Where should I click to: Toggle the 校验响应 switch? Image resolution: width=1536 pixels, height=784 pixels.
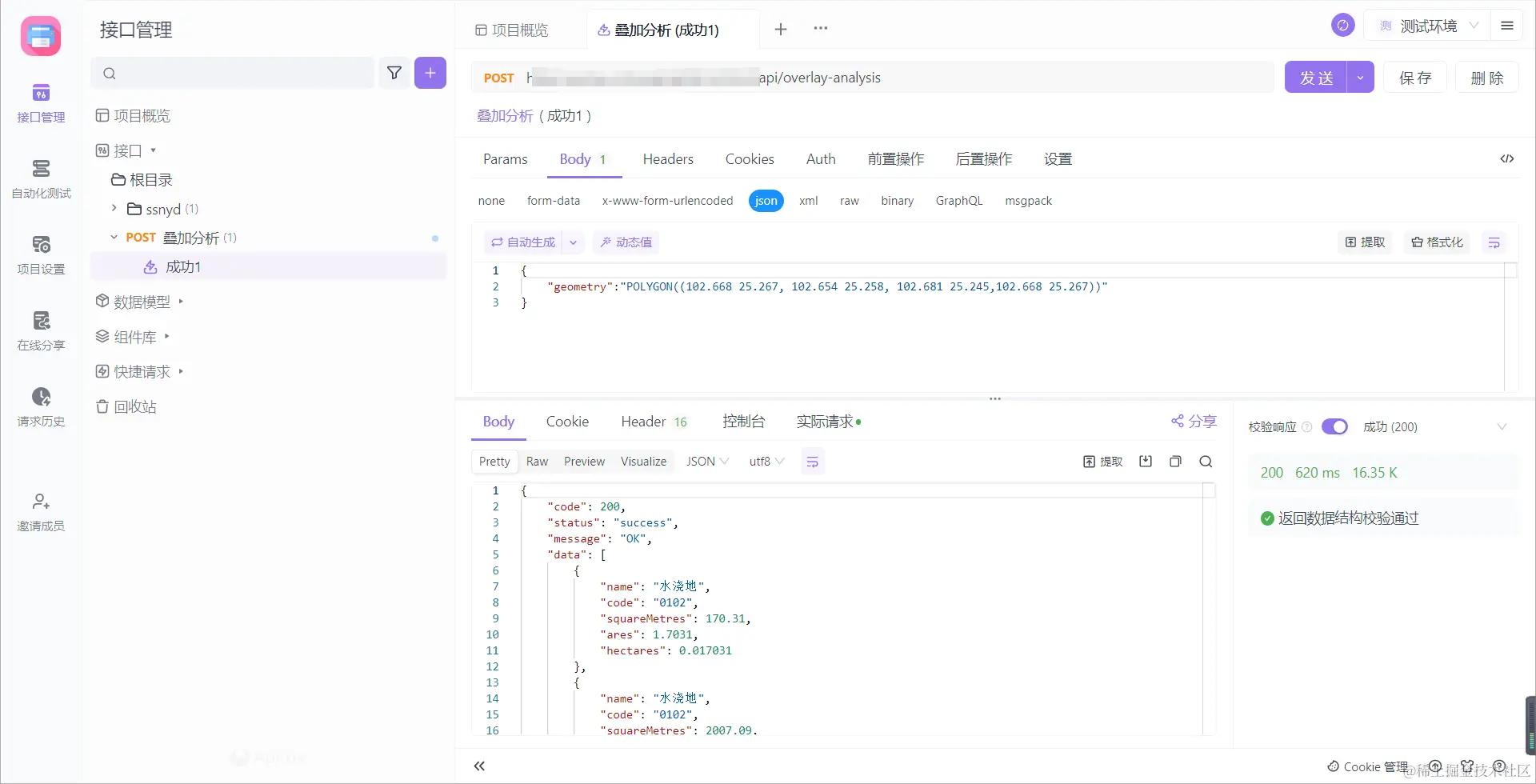(1334, 427)
